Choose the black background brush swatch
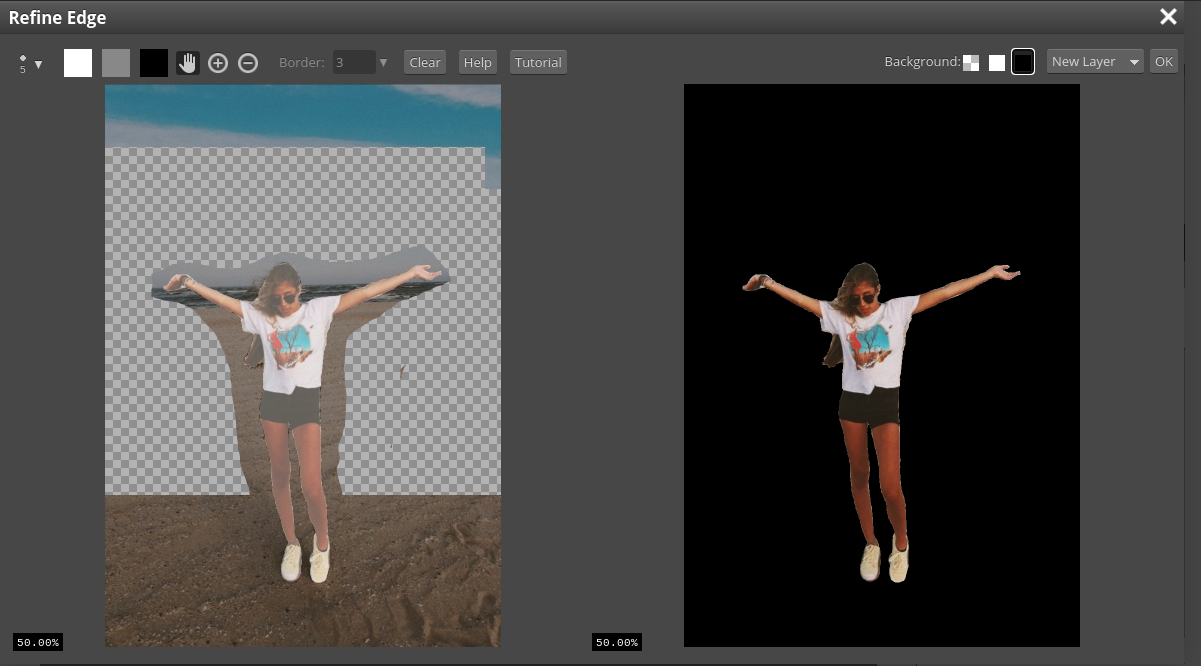The height and width of the screenshot is (666, 1201). pos(154,63)
